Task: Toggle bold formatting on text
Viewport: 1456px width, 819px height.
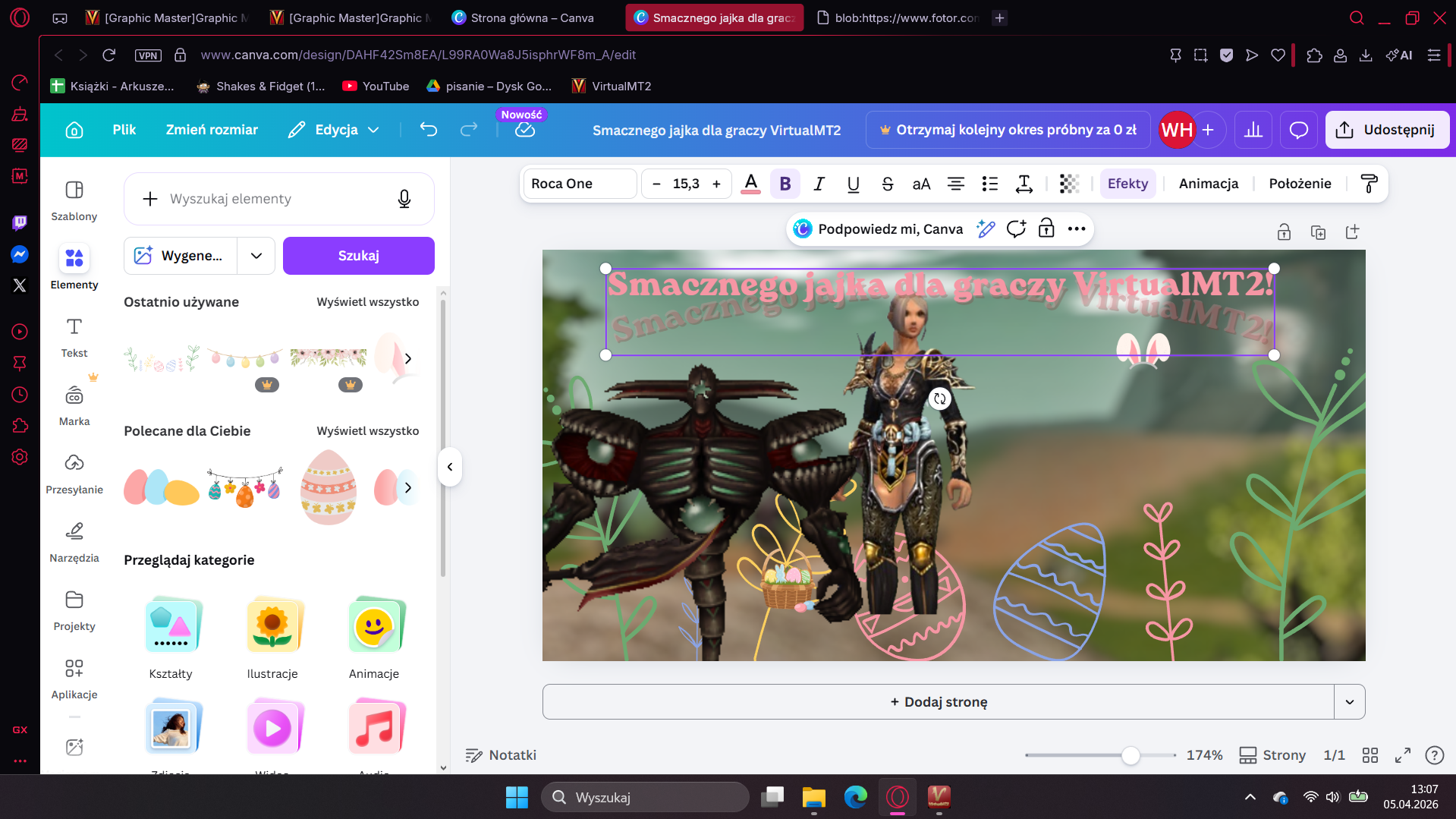Action: pyautogui.click(x=785, y=184)
